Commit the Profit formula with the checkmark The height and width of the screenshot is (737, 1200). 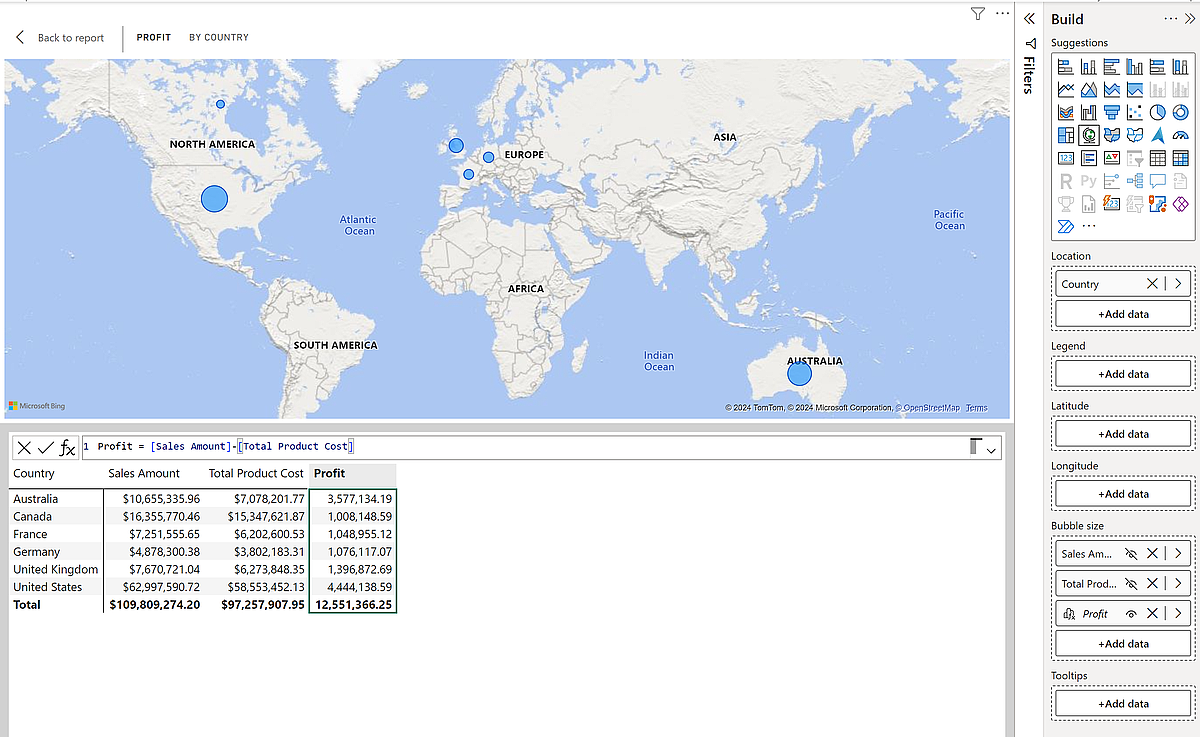click(44, 447)
